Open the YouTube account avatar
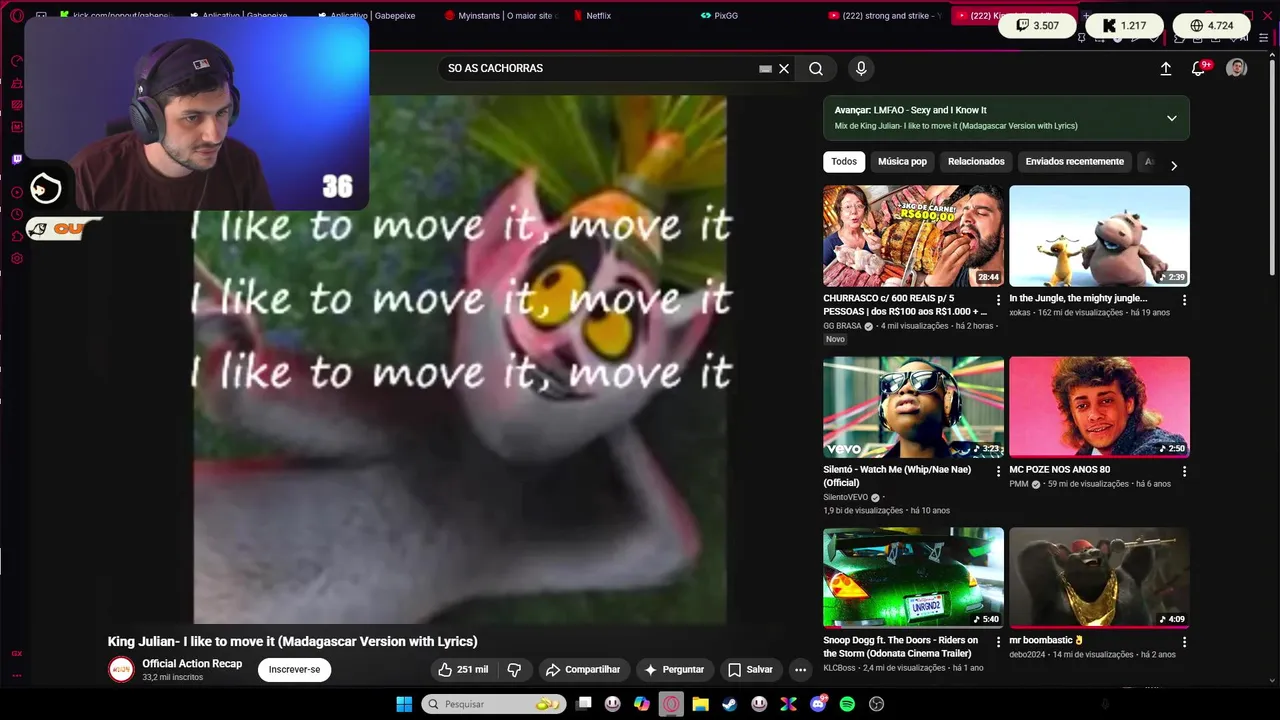Screen dimensions: 1280x720 [x=1237, y=68]
